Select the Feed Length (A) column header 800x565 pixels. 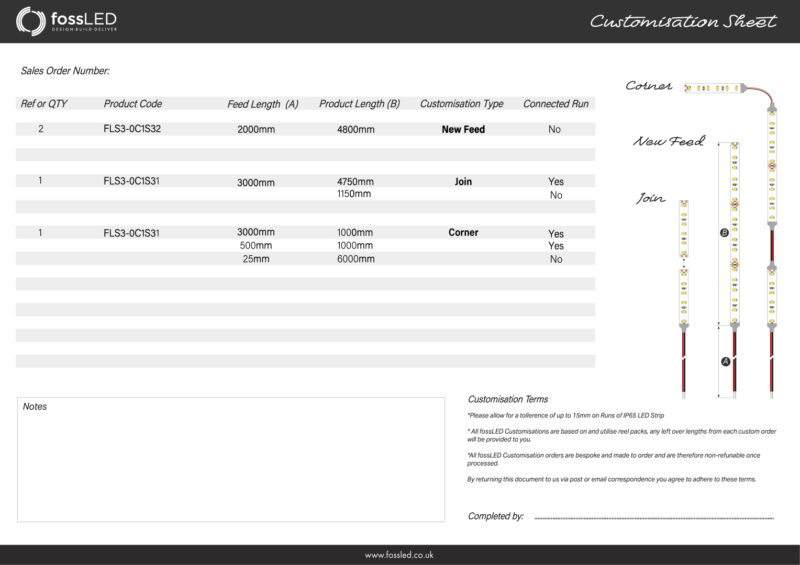click(263, 104)
